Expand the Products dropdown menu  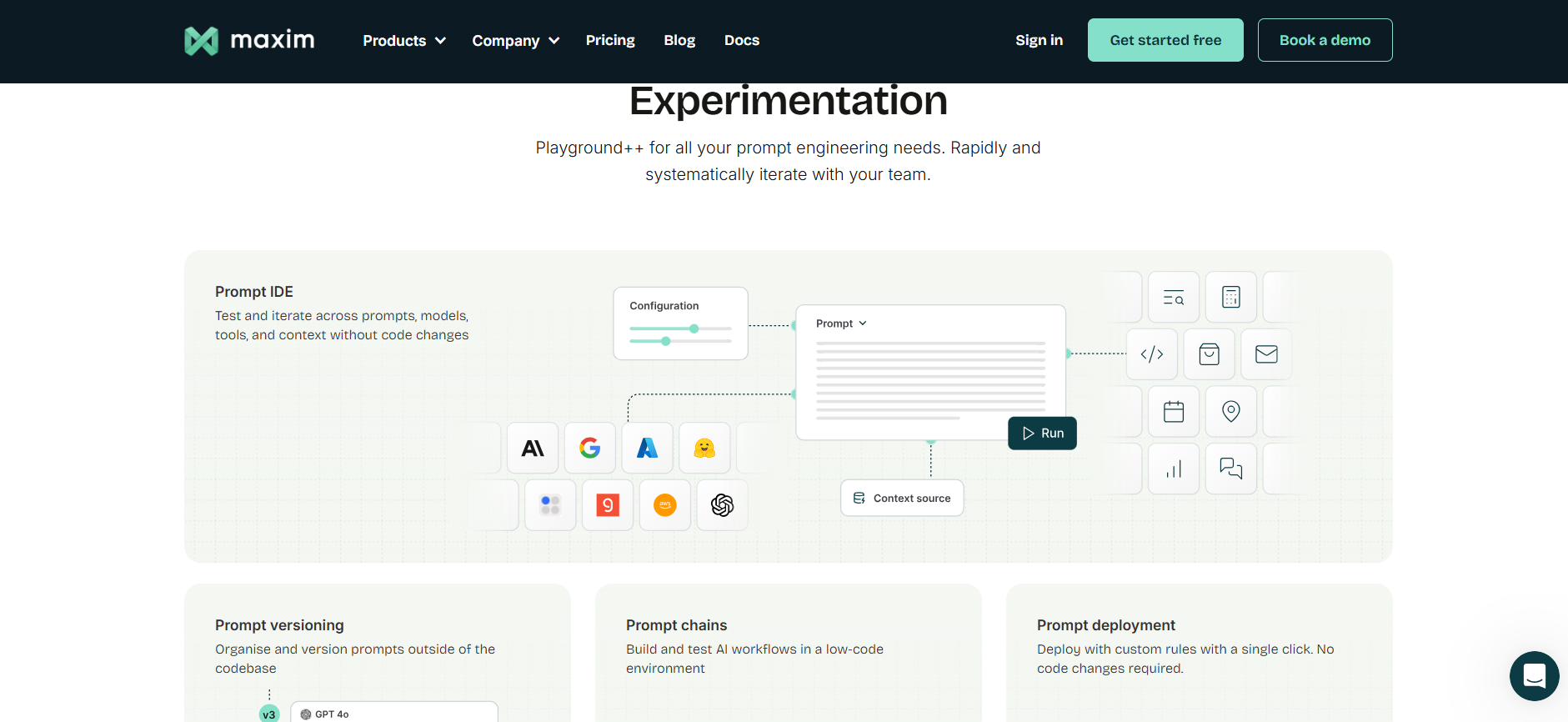404,41
